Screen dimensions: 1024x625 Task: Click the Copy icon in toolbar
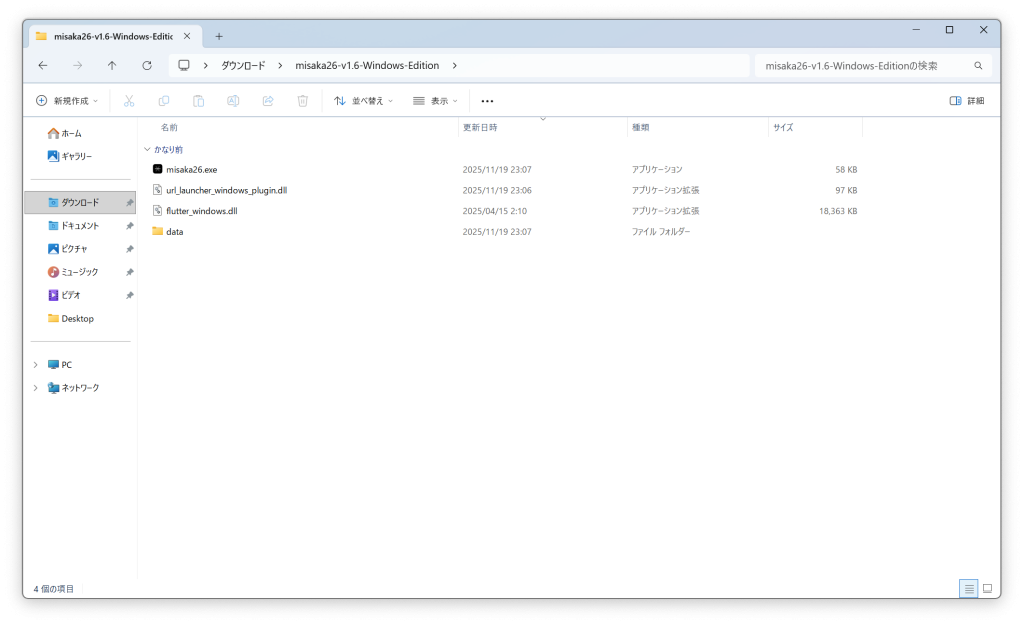tap(164, 101)
